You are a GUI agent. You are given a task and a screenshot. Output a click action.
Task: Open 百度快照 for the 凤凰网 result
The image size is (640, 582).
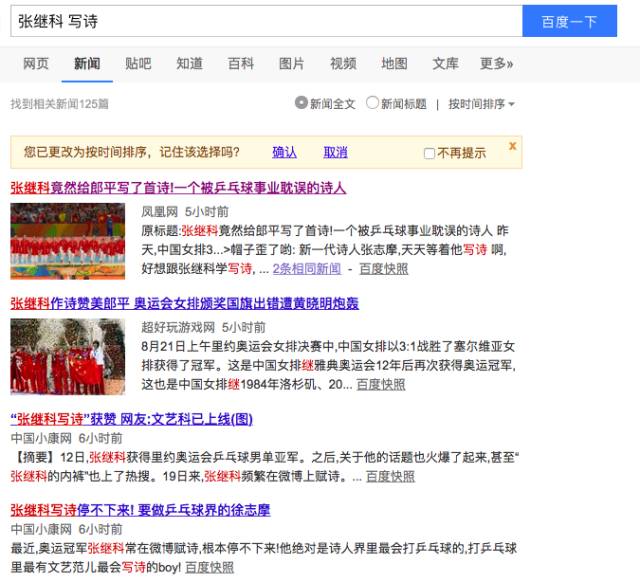(384, 269)
